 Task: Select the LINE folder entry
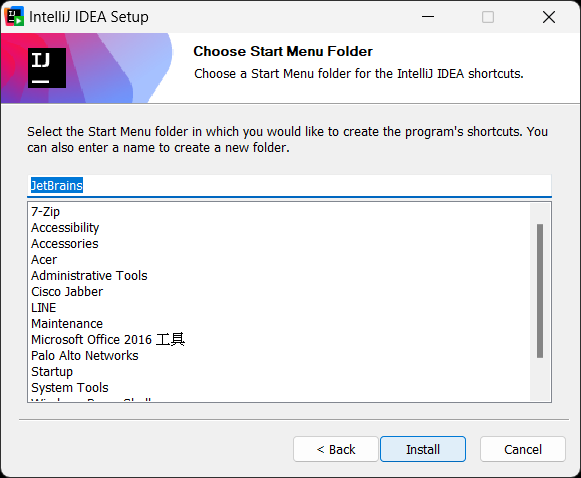click(x=44, y=307)
